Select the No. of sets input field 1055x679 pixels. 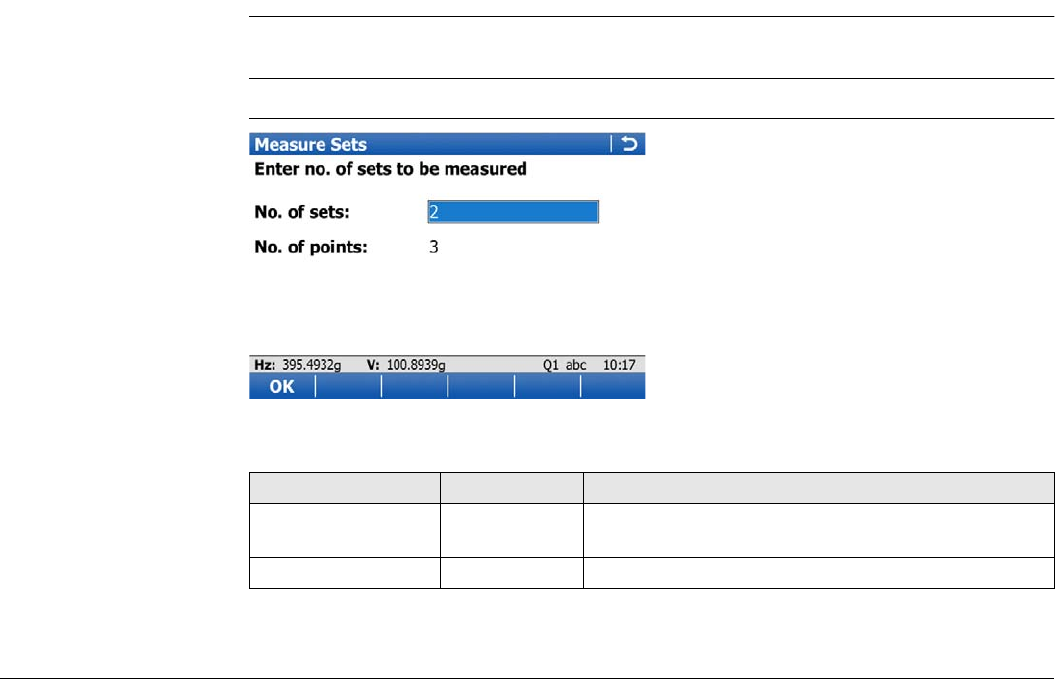[x=513, y=211]
